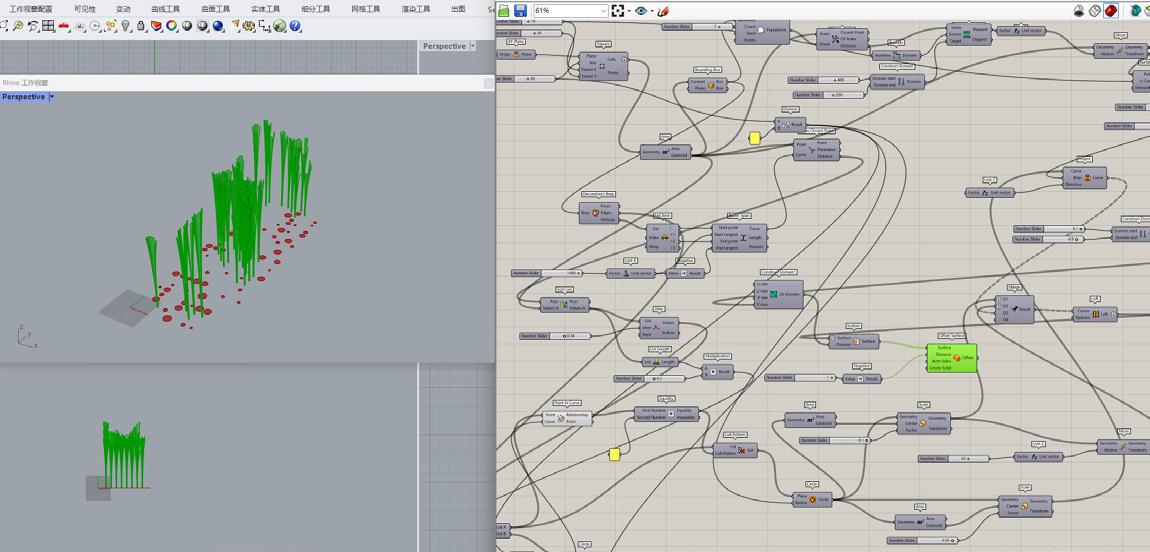Open the 变动 toolbar tab

(x=123, y=9)
